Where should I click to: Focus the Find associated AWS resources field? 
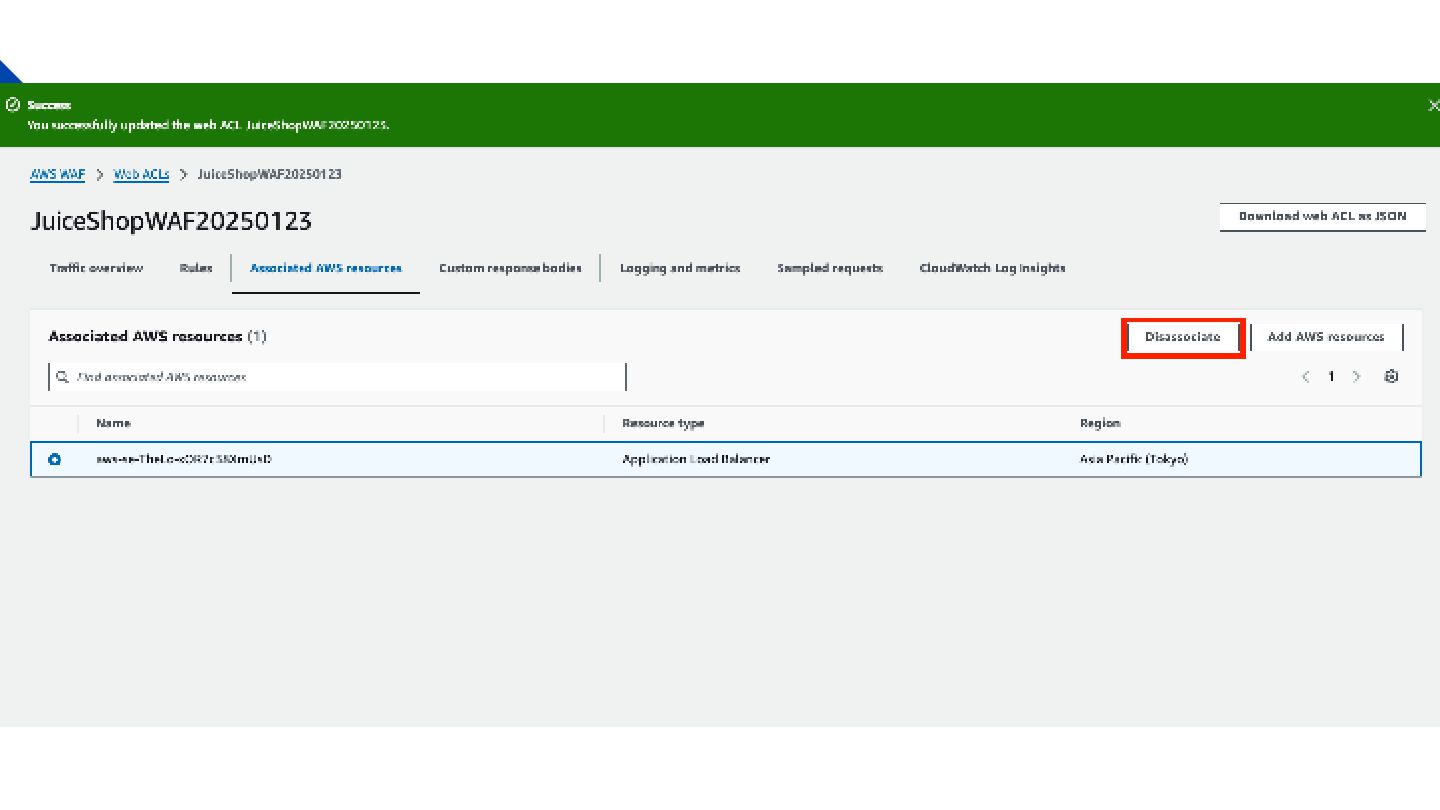(337, 377)
